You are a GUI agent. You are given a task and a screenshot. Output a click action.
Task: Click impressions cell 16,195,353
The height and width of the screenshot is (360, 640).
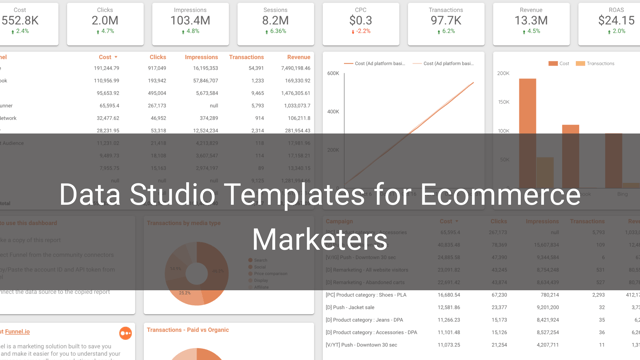(205, 68)
